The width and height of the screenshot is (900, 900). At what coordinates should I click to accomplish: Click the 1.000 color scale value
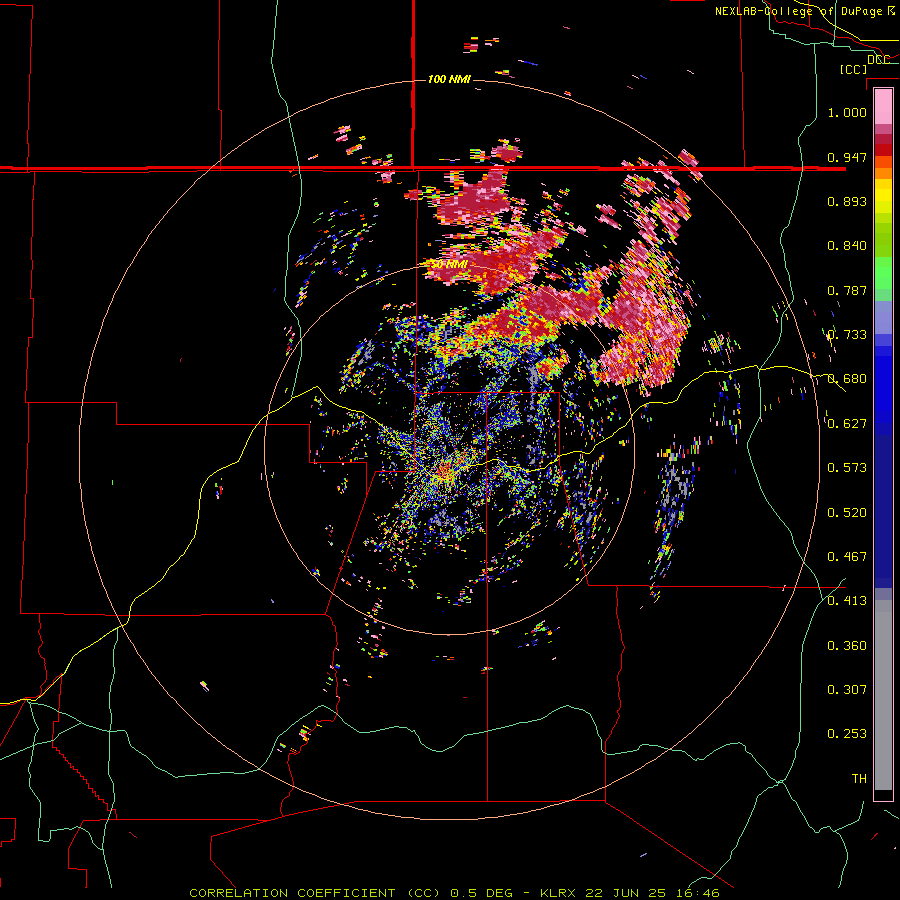point(847,112)
